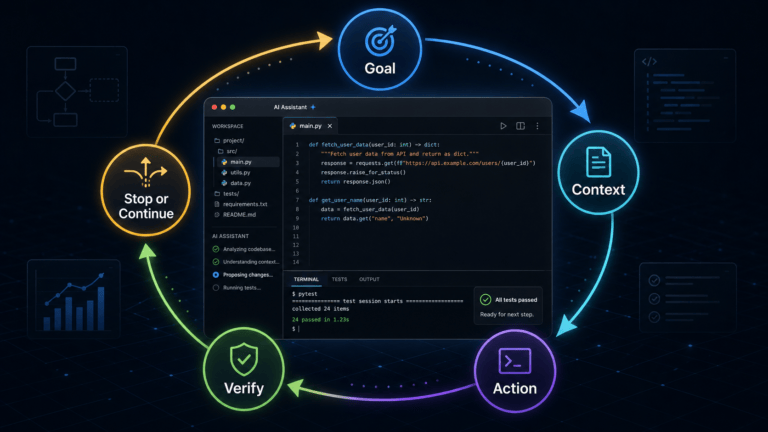Click the Goal target icon
Viewport: 768px width, 432px height.
(380, 41)
